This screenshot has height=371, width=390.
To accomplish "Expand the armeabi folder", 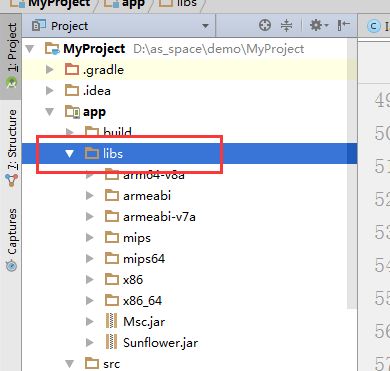I will tap(90, 196).
